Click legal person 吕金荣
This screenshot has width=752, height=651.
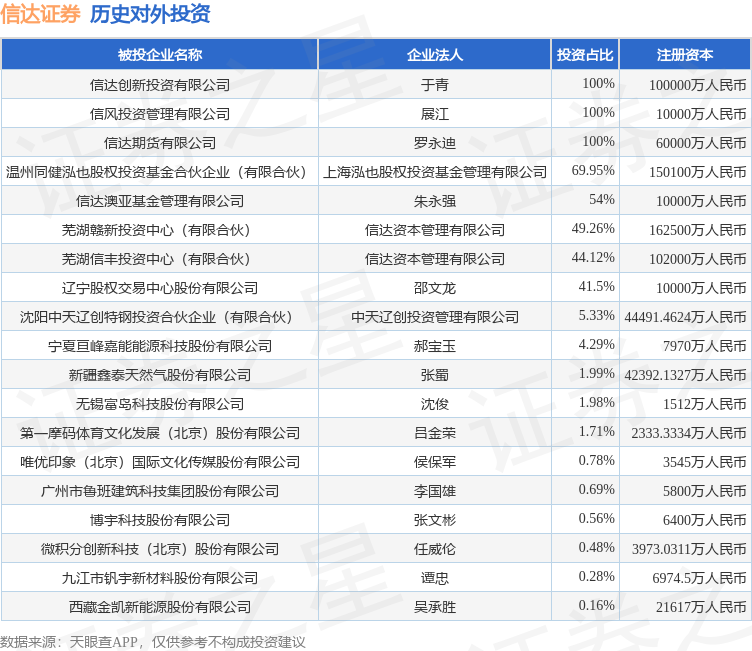[435, 433]
